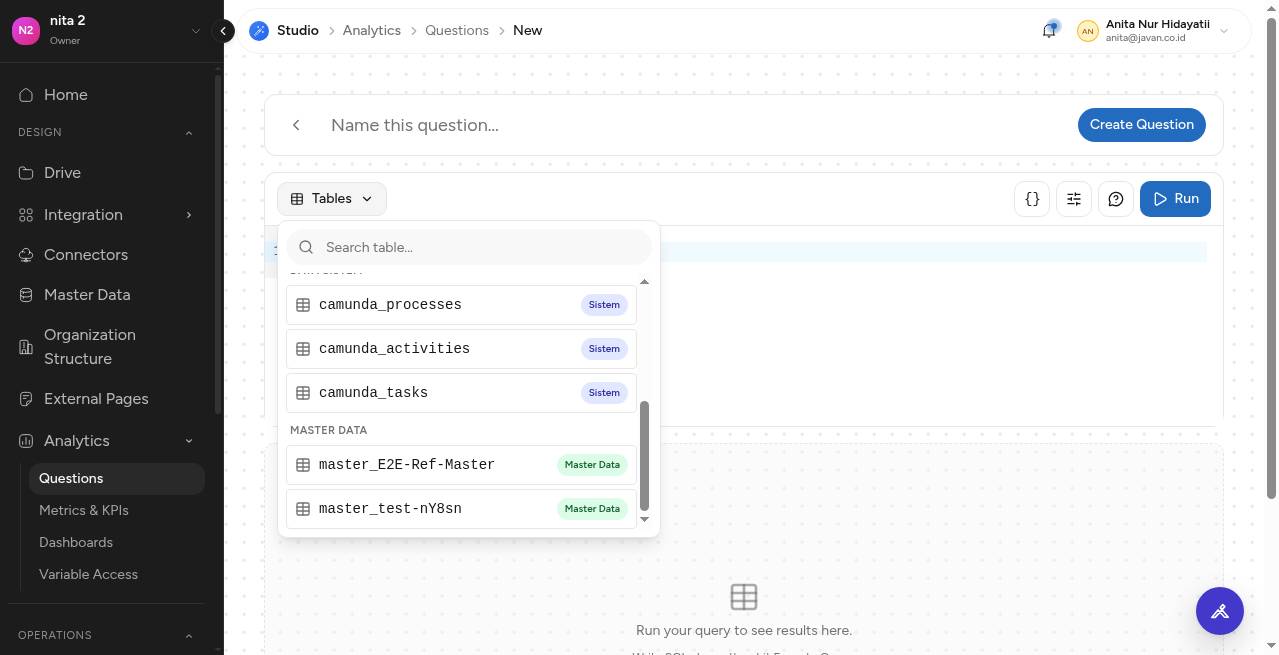Viewport: 1279px width, 655px height.
Task: Click the AN user avatar
Action: [1087, 31]
